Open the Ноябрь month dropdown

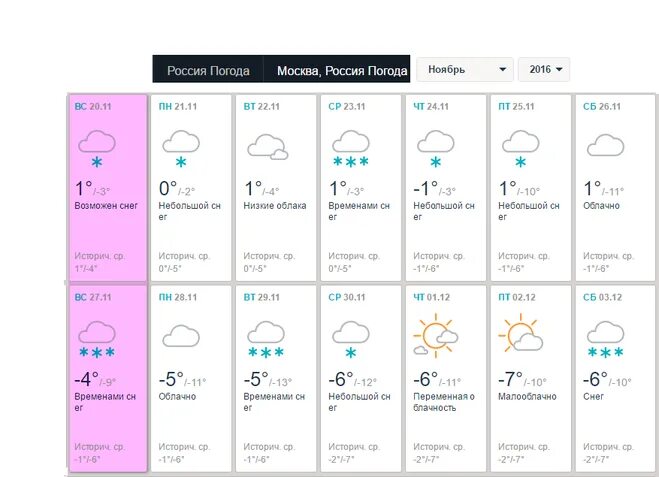click(465, 69)
